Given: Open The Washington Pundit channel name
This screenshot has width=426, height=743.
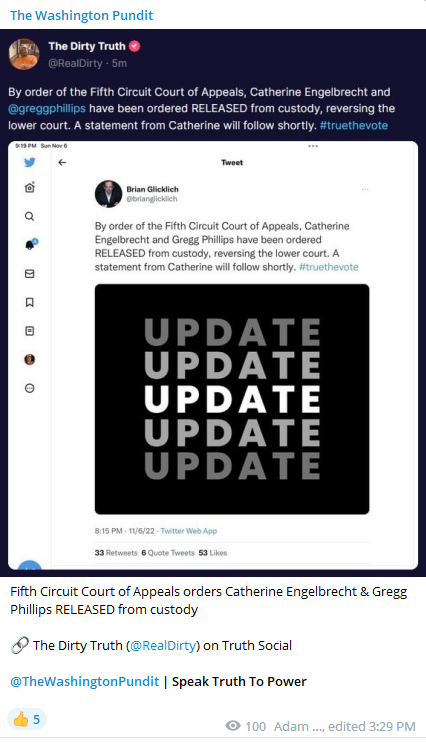Looking at the screenshot, I should (x=82, y=15).
